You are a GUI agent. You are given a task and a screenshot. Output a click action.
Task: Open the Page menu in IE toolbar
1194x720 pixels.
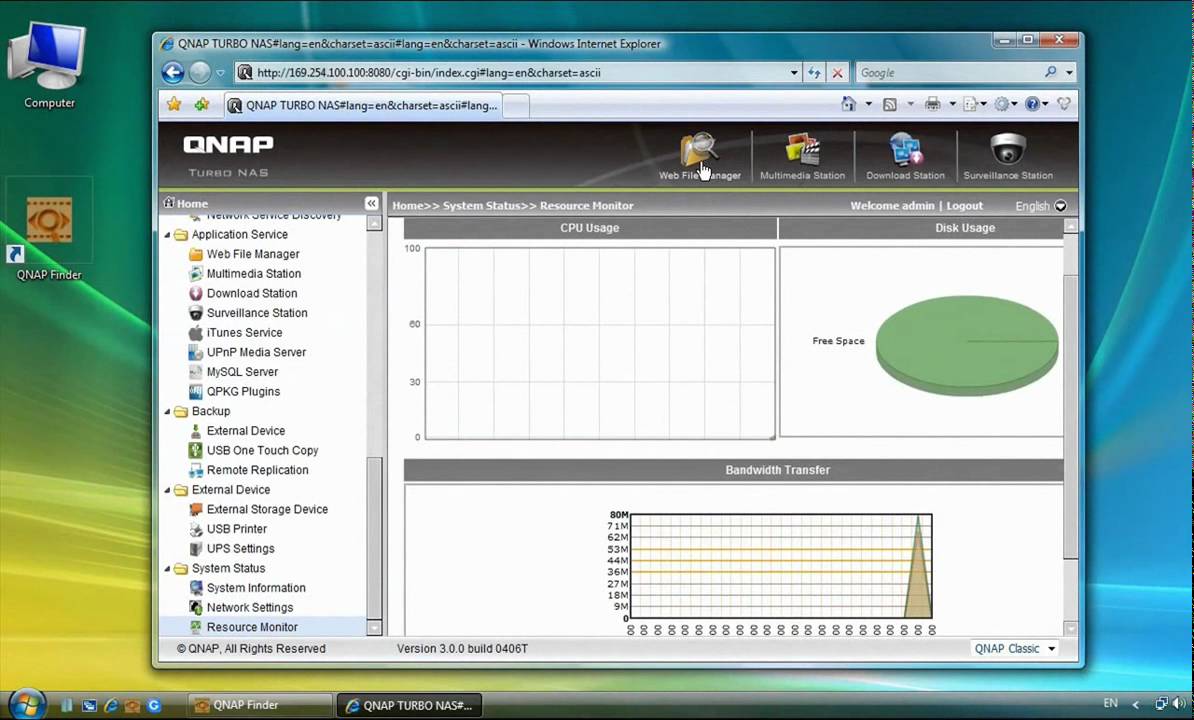[974, 104]
